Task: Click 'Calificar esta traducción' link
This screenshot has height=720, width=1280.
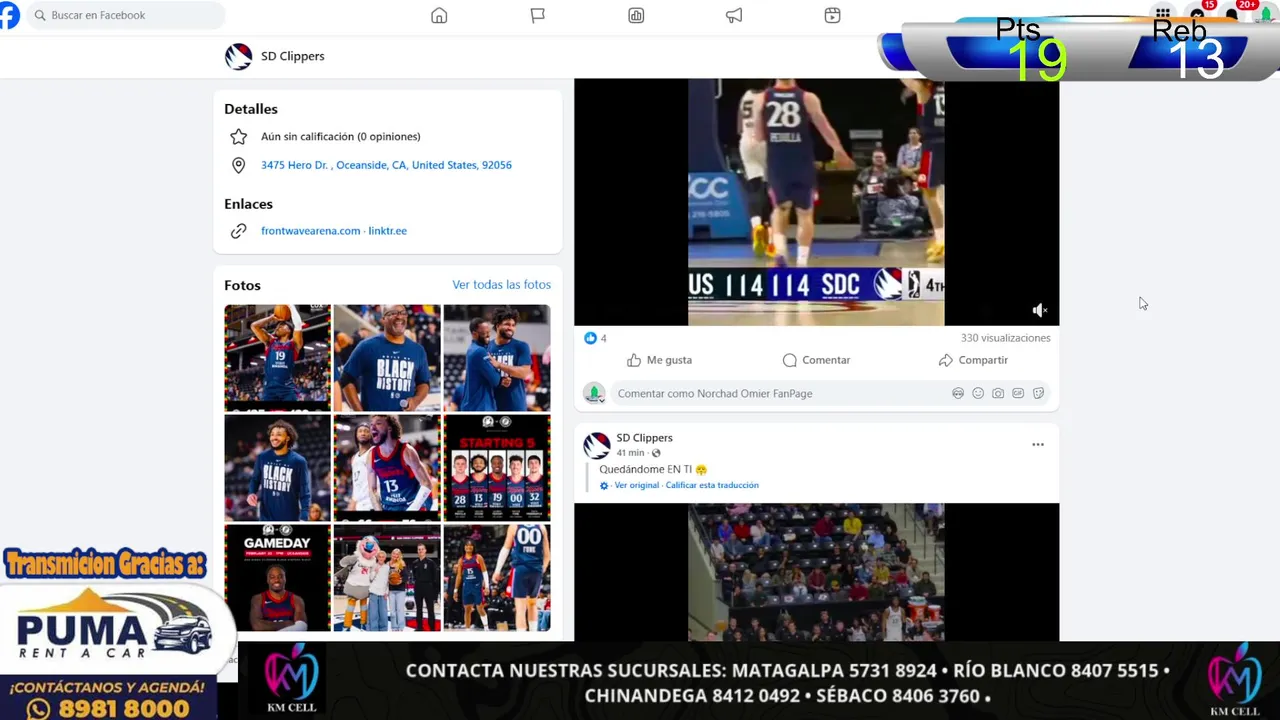Action: click(x=712, y=485)
